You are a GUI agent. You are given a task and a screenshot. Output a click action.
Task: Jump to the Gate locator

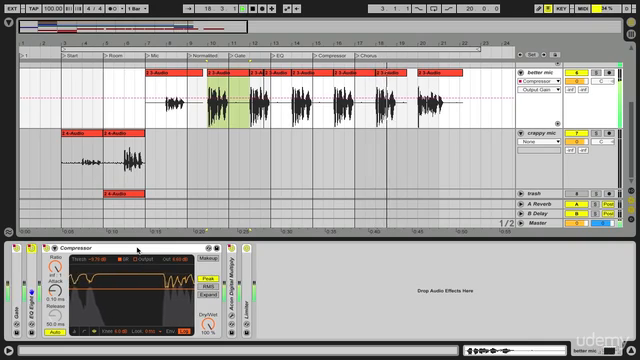pos(238,56)
